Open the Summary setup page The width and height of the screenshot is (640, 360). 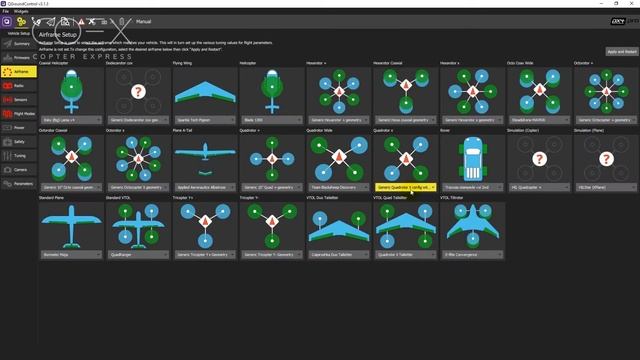click(19, 44)
